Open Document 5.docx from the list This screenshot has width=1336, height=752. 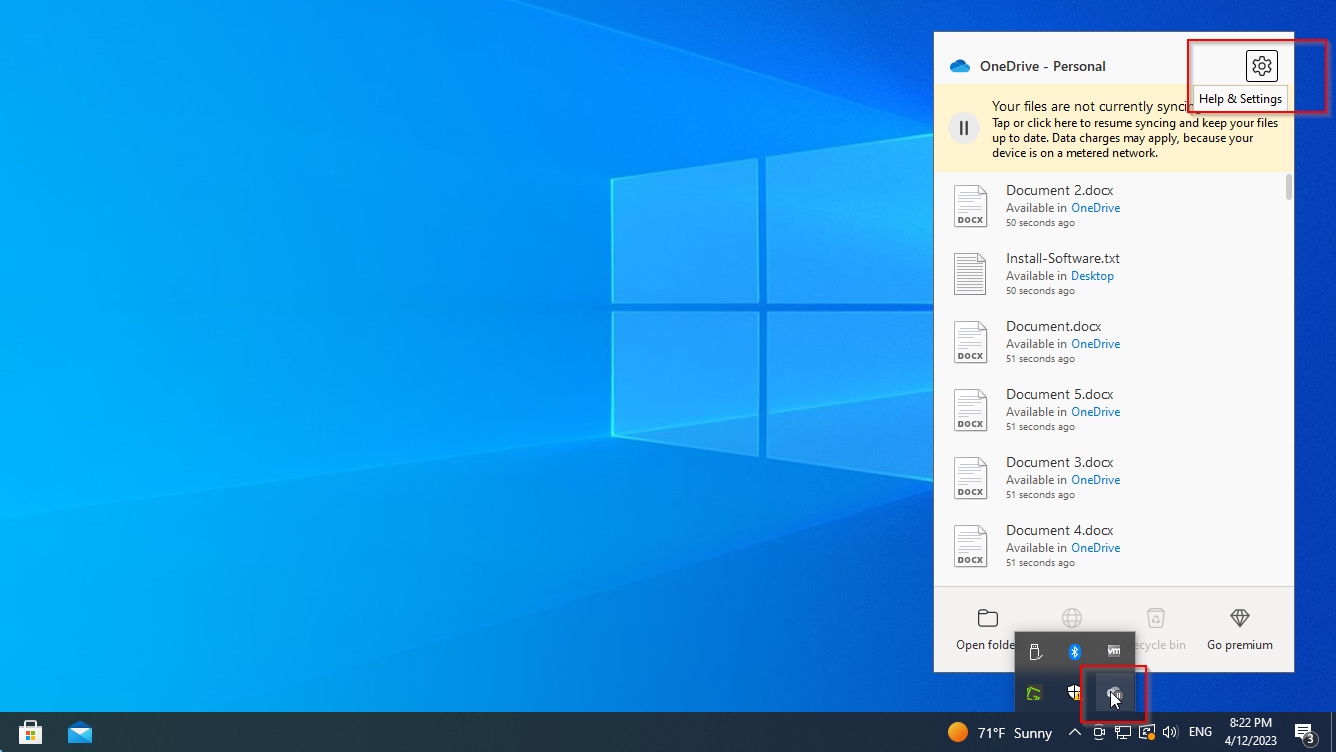(1059, 394)
